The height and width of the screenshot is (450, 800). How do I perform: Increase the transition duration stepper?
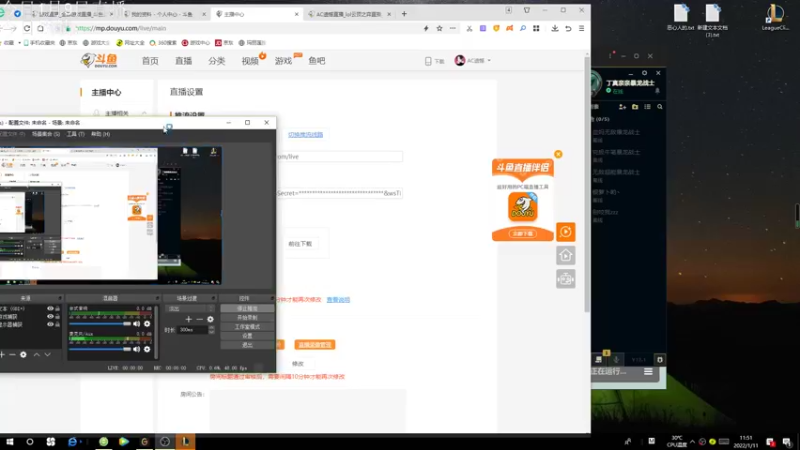pos(212,328)
